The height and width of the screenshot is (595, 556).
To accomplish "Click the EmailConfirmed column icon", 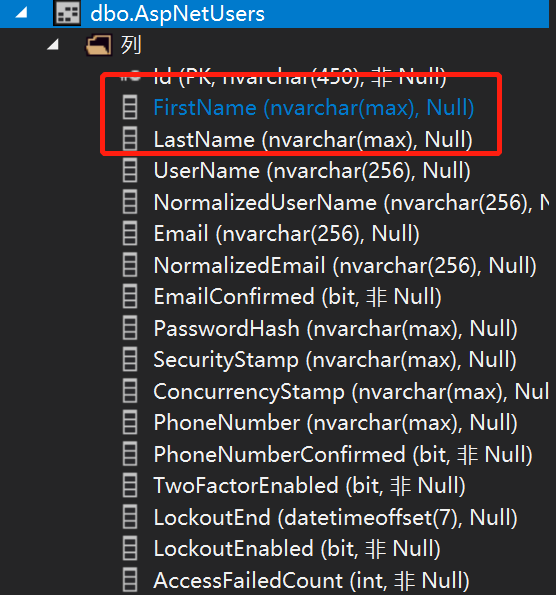I will click(130, 297).
